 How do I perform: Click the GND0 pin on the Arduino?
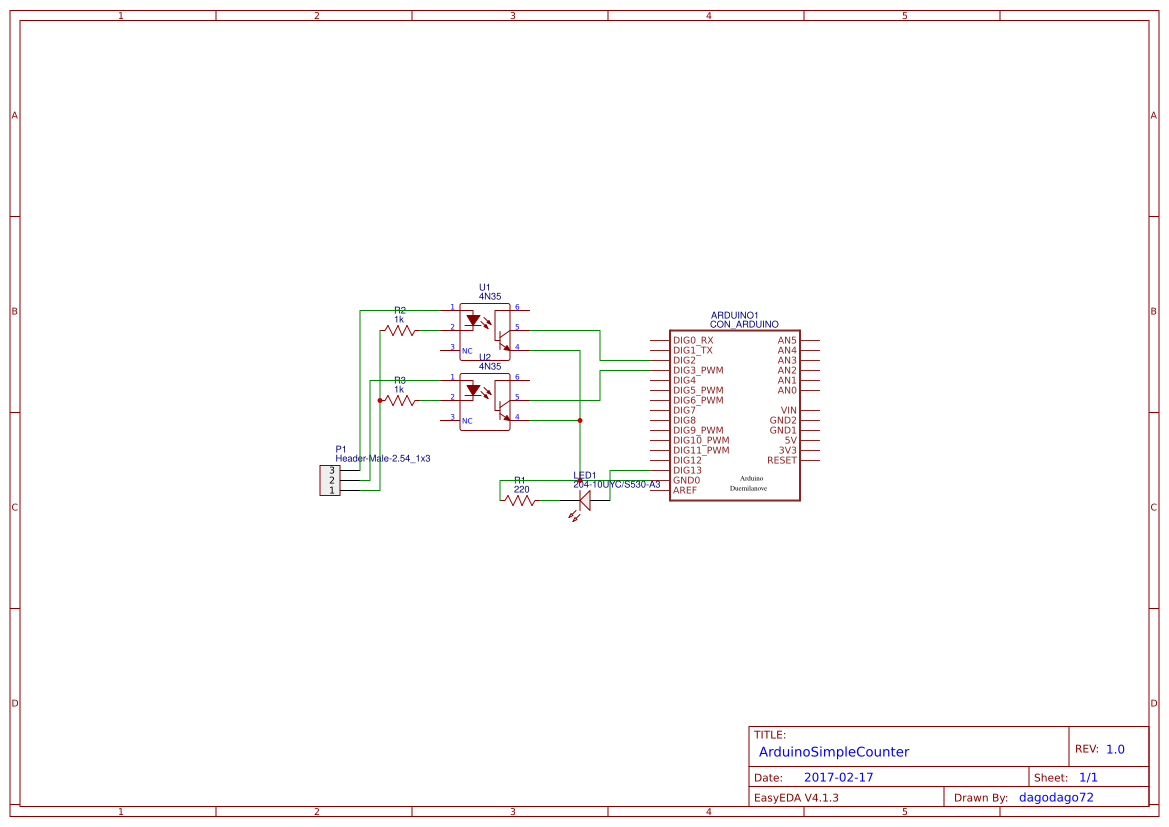(x=685, y=480)
